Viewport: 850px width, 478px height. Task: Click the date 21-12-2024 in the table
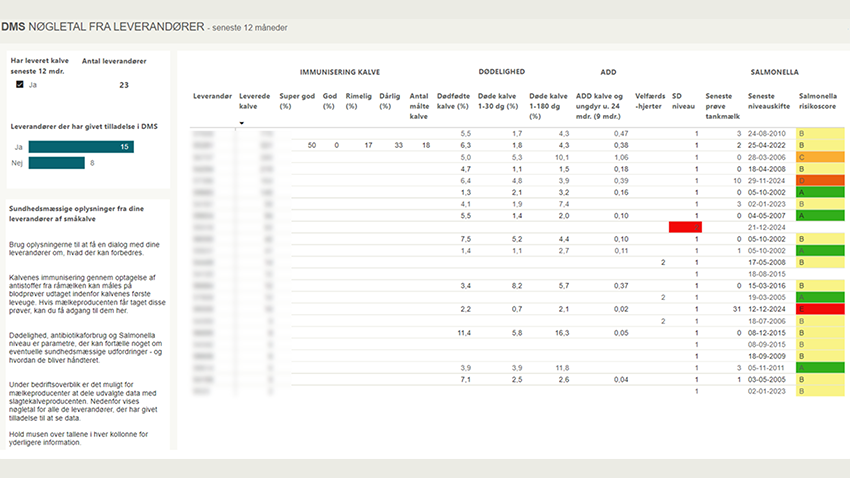[767, 227]
